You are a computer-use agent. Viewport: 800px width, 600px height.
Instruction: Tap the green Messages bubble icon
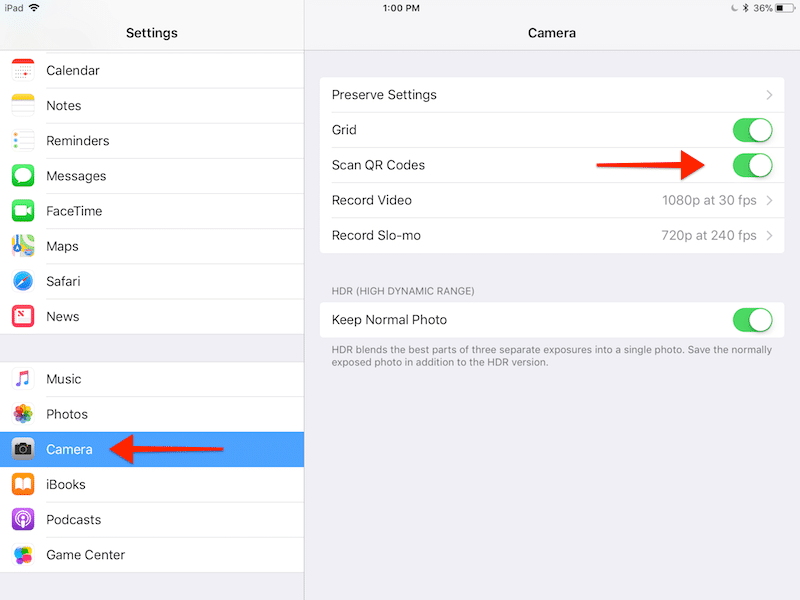[23, 176]
